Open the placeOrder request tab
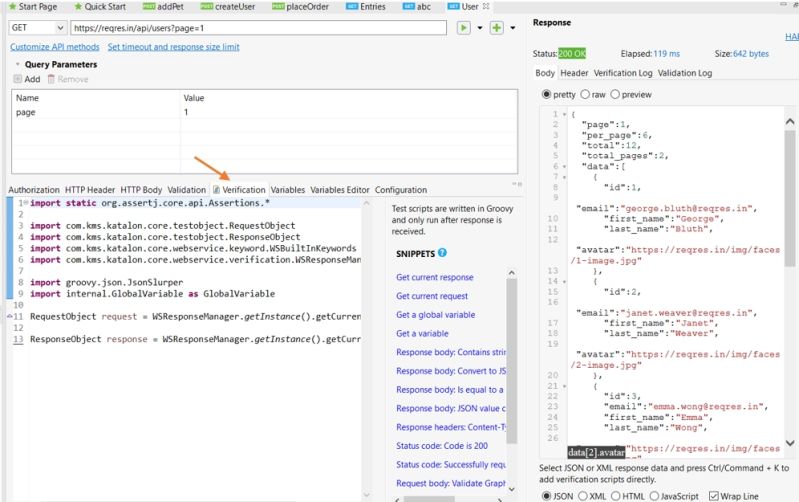 click(301, 7)
